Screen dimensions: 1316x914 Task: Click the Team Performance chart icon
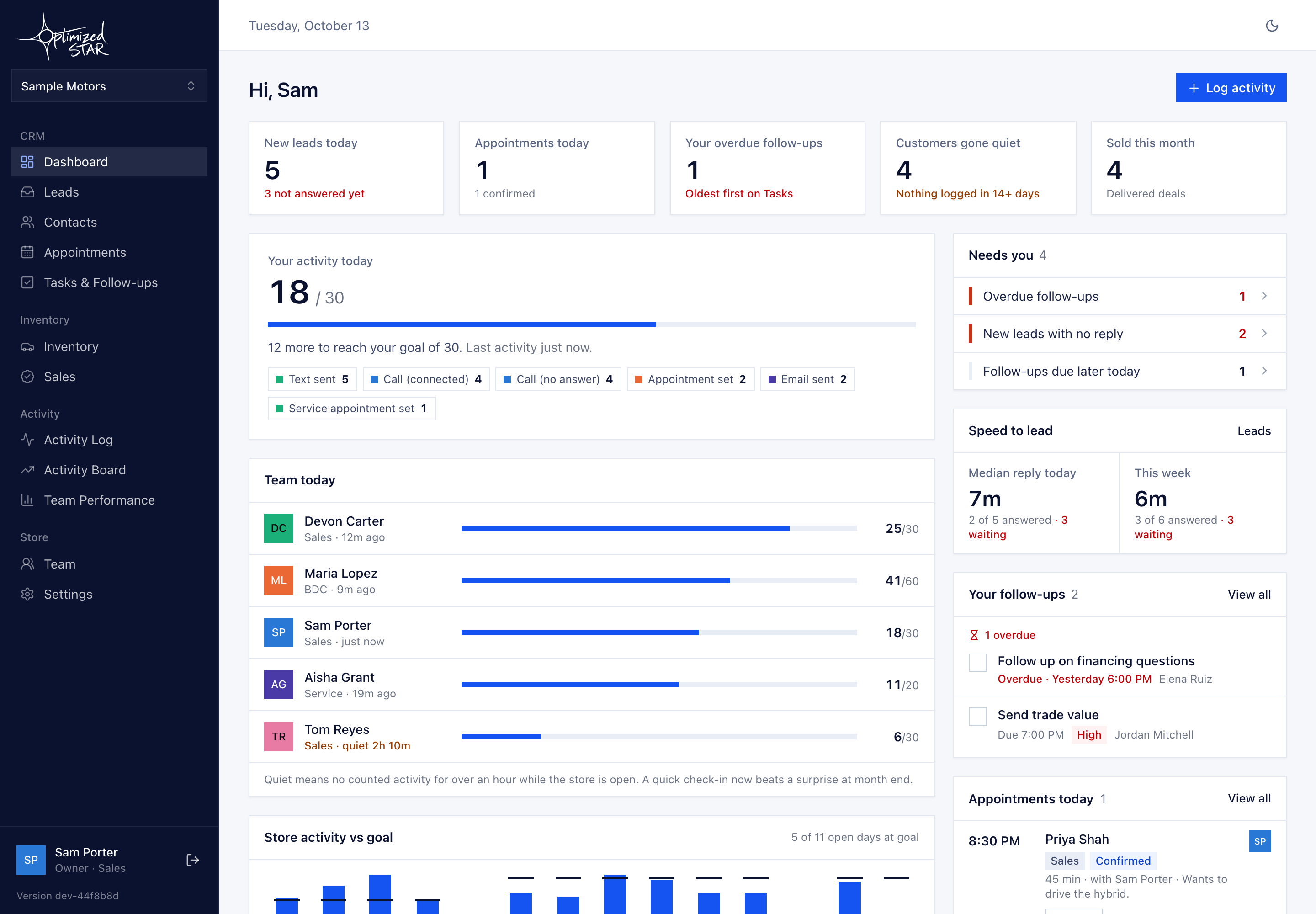(27, 500)
